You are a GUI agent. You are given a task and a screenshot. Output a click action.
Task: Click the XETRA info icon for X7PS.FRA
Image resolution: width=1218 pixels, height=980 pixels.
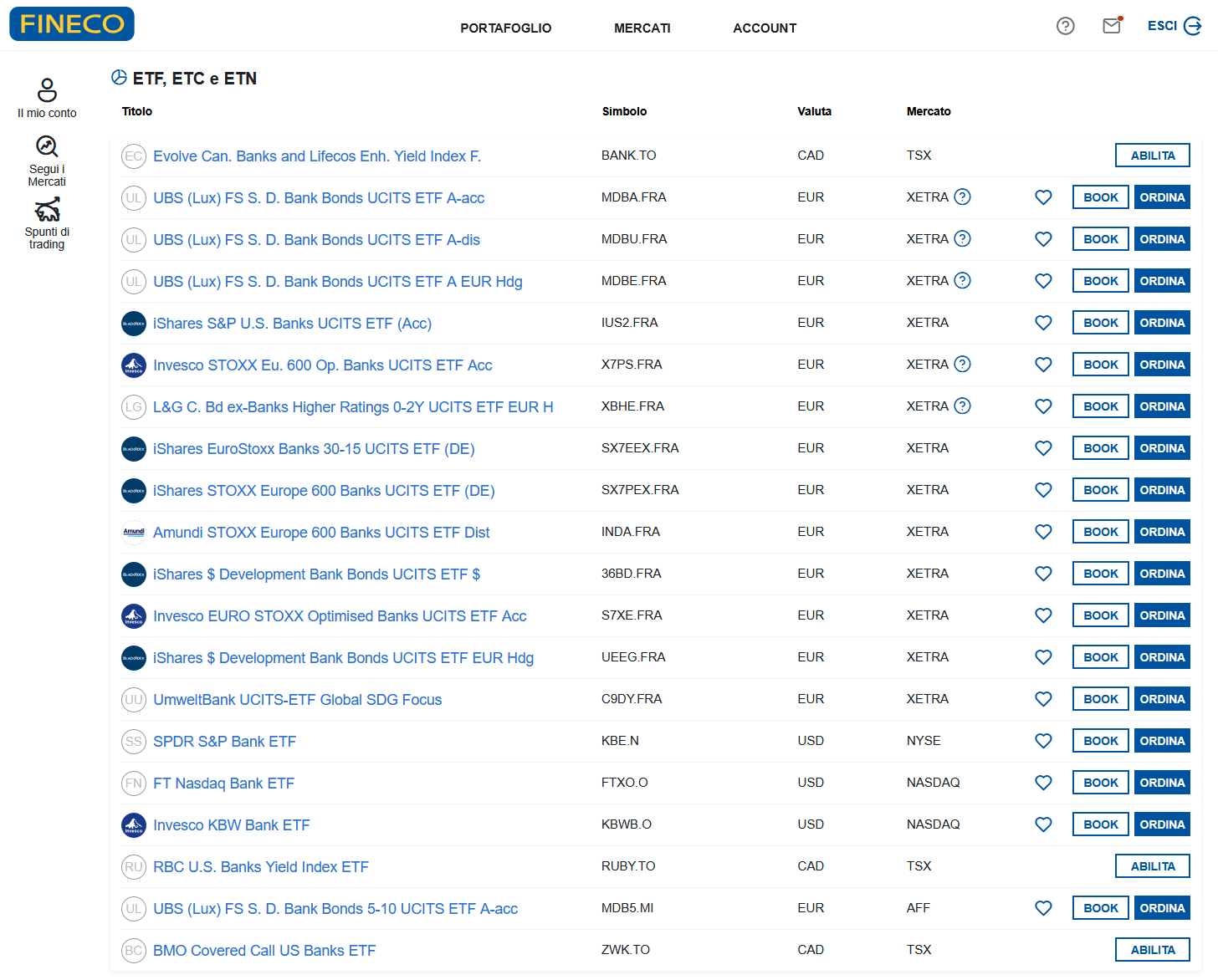click(963, 365)
